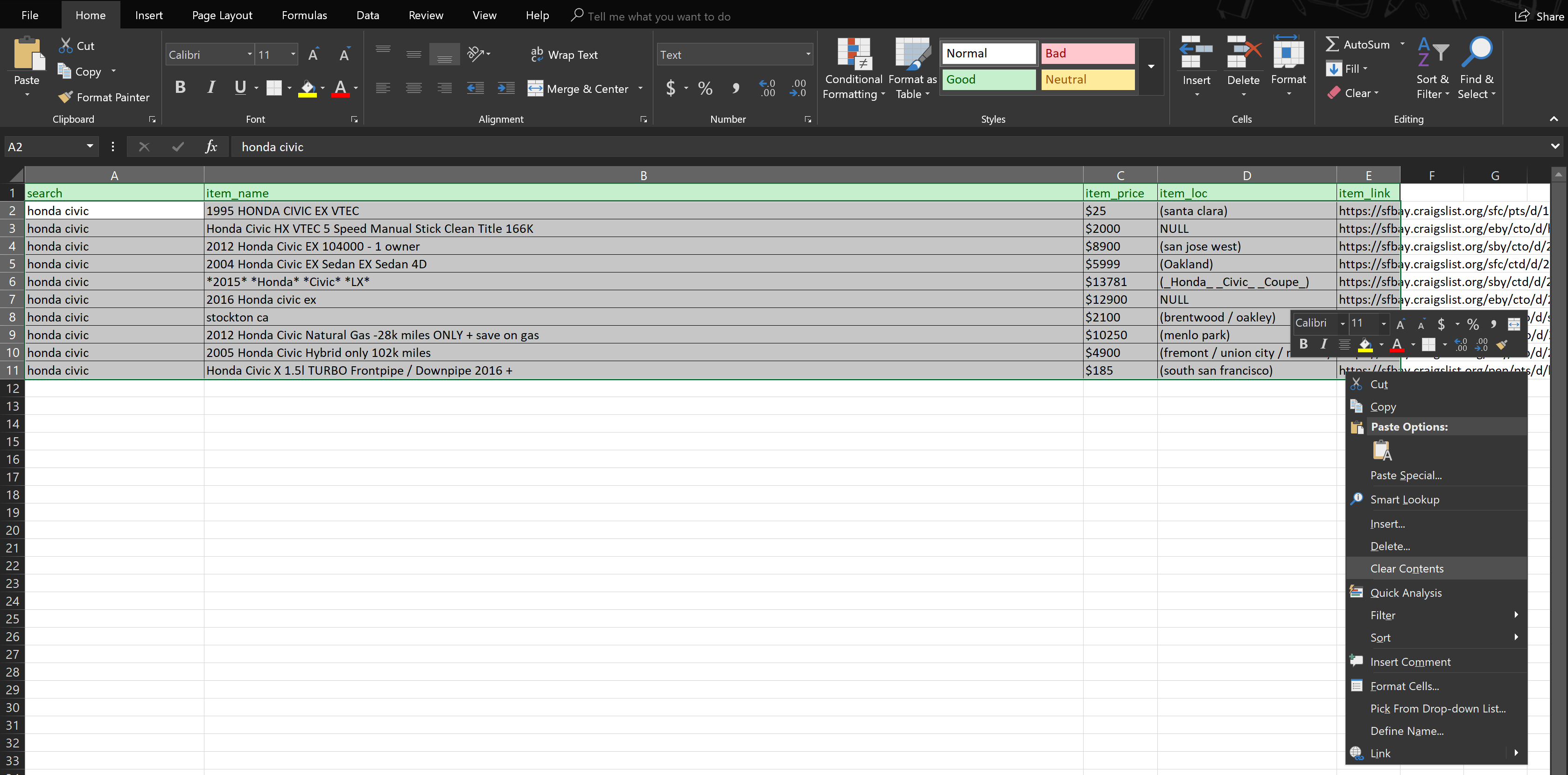Viewport: 1568px width, 775px height.
Task: Expand the cell styles gallery
Action: [x=1150, y=66]
